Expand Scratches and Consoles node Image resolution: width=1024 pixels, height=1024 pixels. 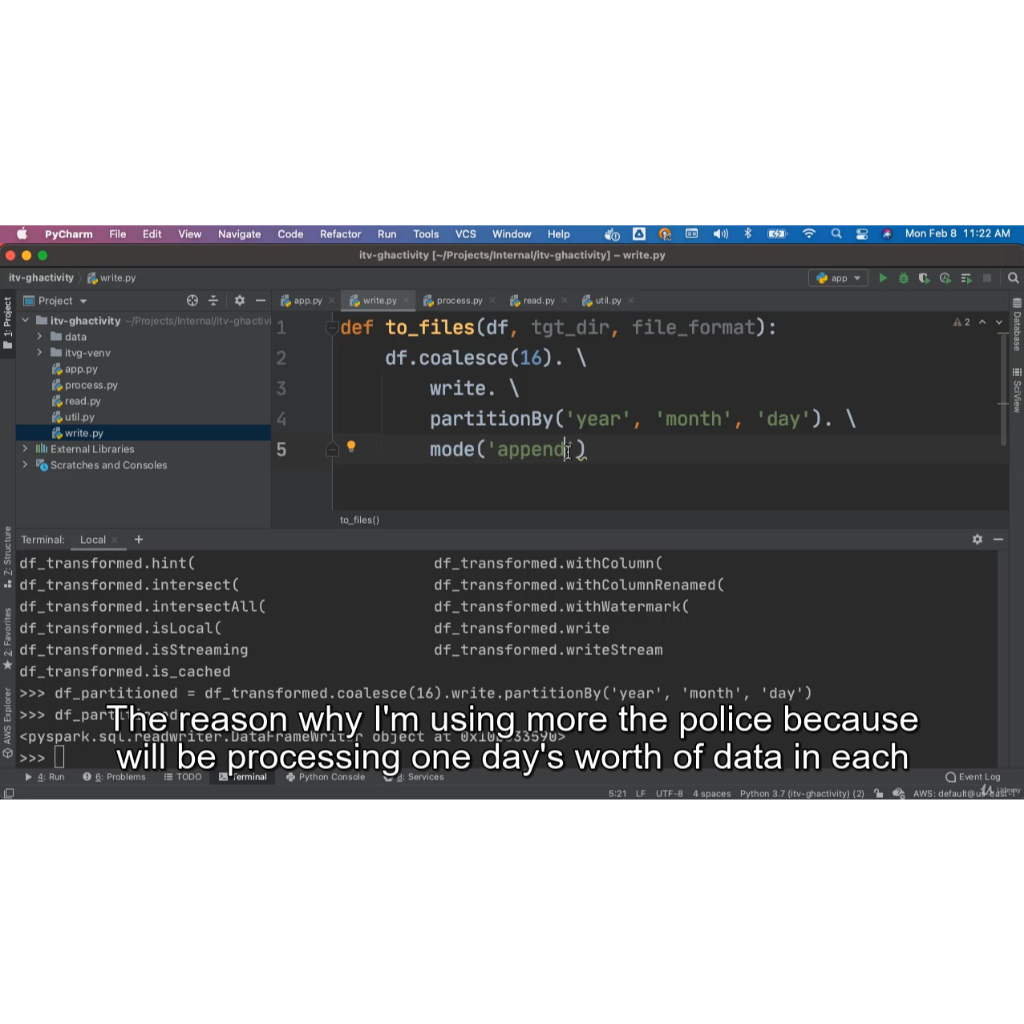pos(25,465)
